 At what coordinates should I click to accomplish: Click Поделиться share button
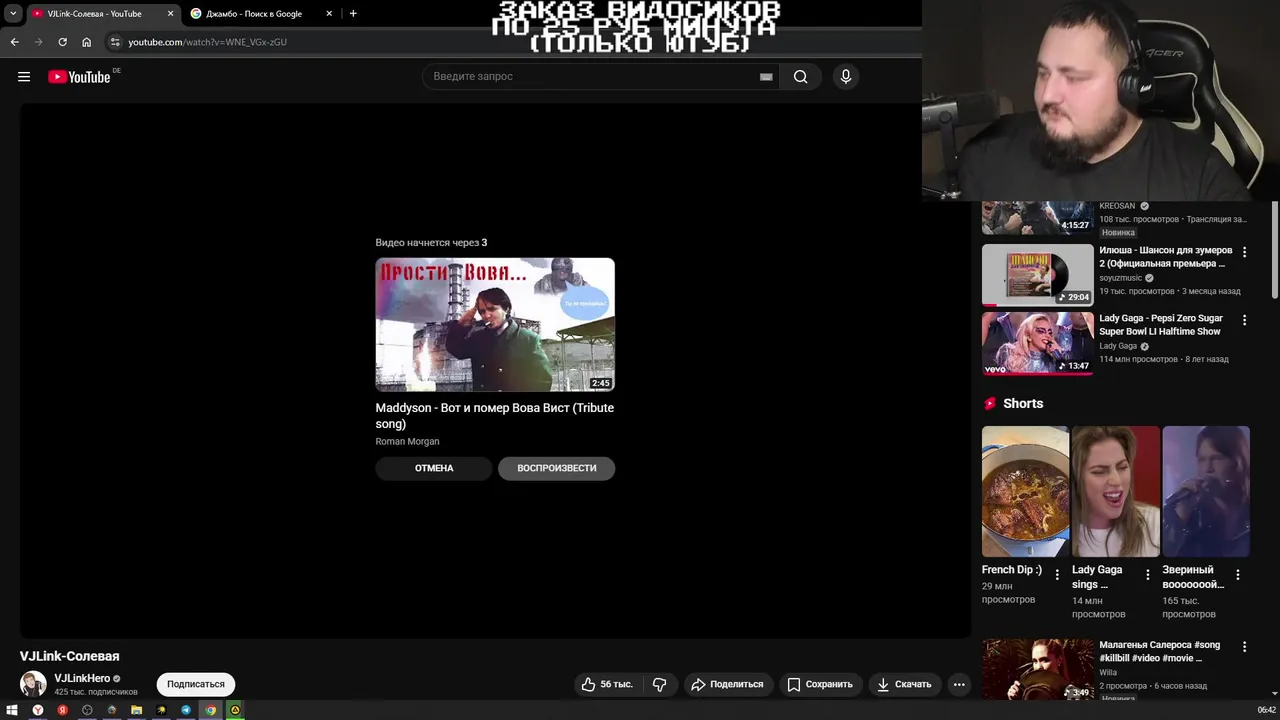coord(727,684)
